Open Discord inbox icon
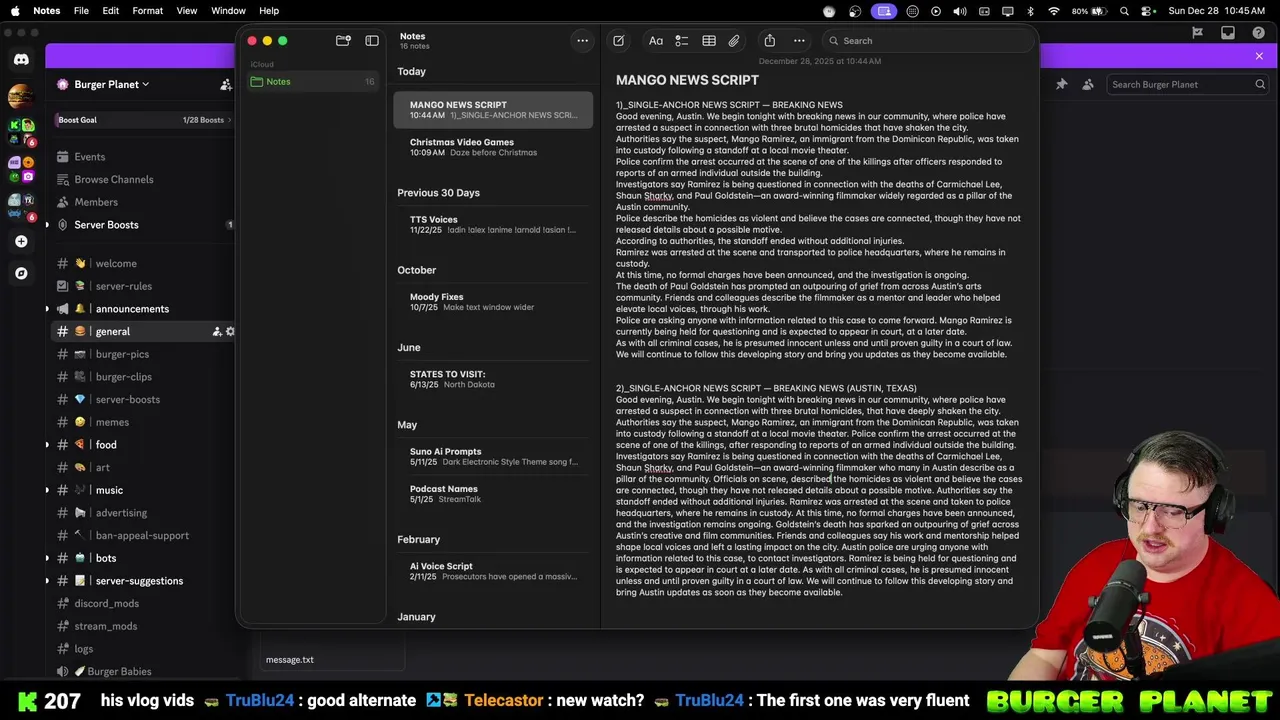Image resolution: width=1280 pixels, height=720 pixels. tap(1228, 33)
